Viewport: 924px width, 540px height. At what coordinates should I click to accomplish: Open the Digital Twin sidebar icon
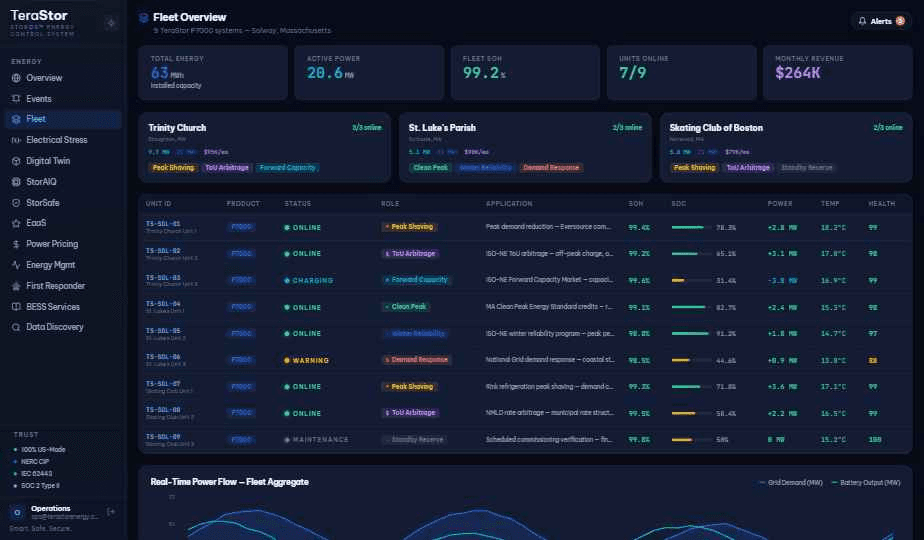coord(16,161)
